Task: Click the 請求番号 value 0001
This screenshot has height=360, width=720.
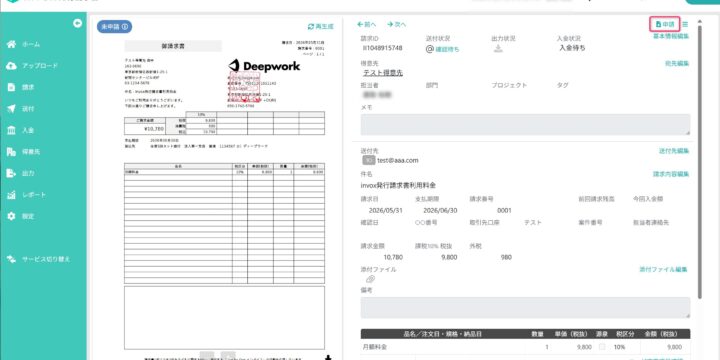Action: pos(504,211)
